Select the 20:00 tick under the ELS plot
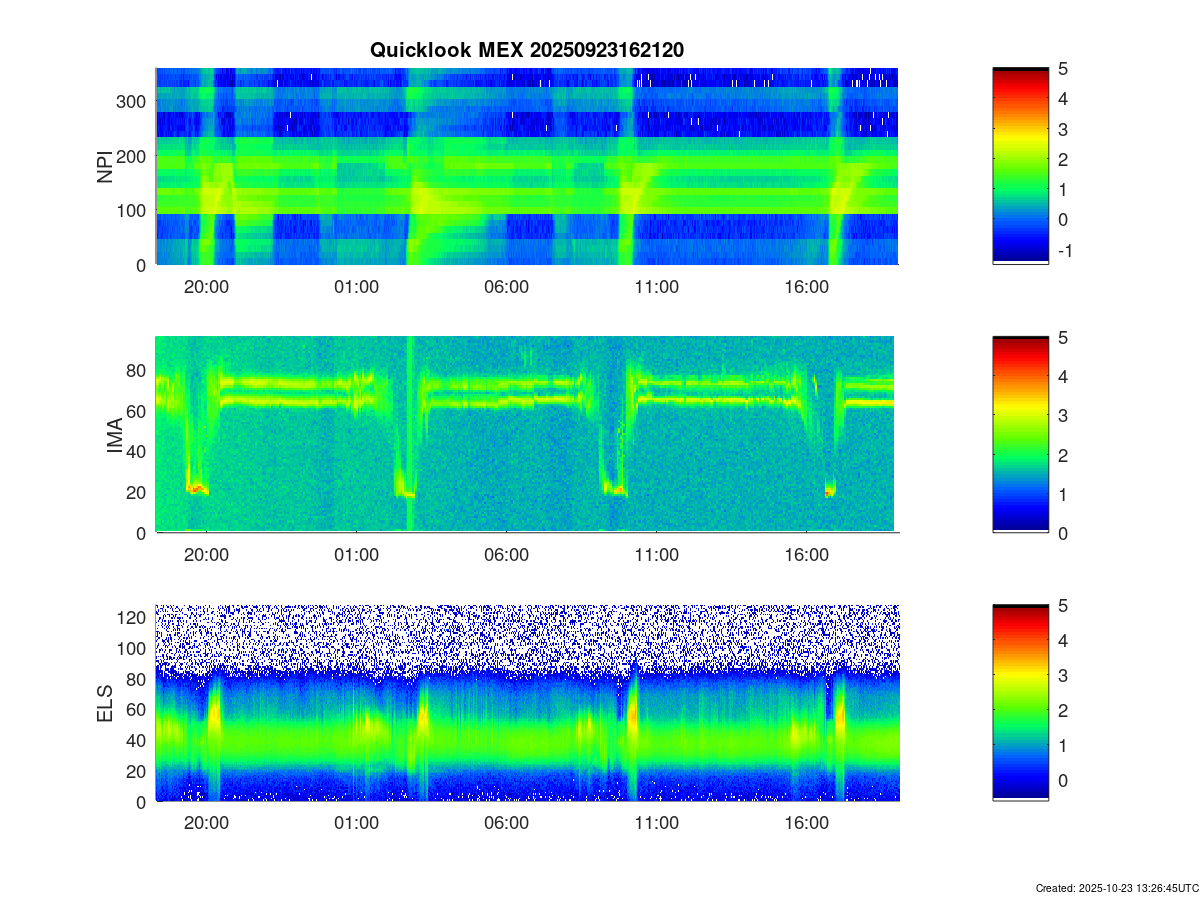 [206, 823]
